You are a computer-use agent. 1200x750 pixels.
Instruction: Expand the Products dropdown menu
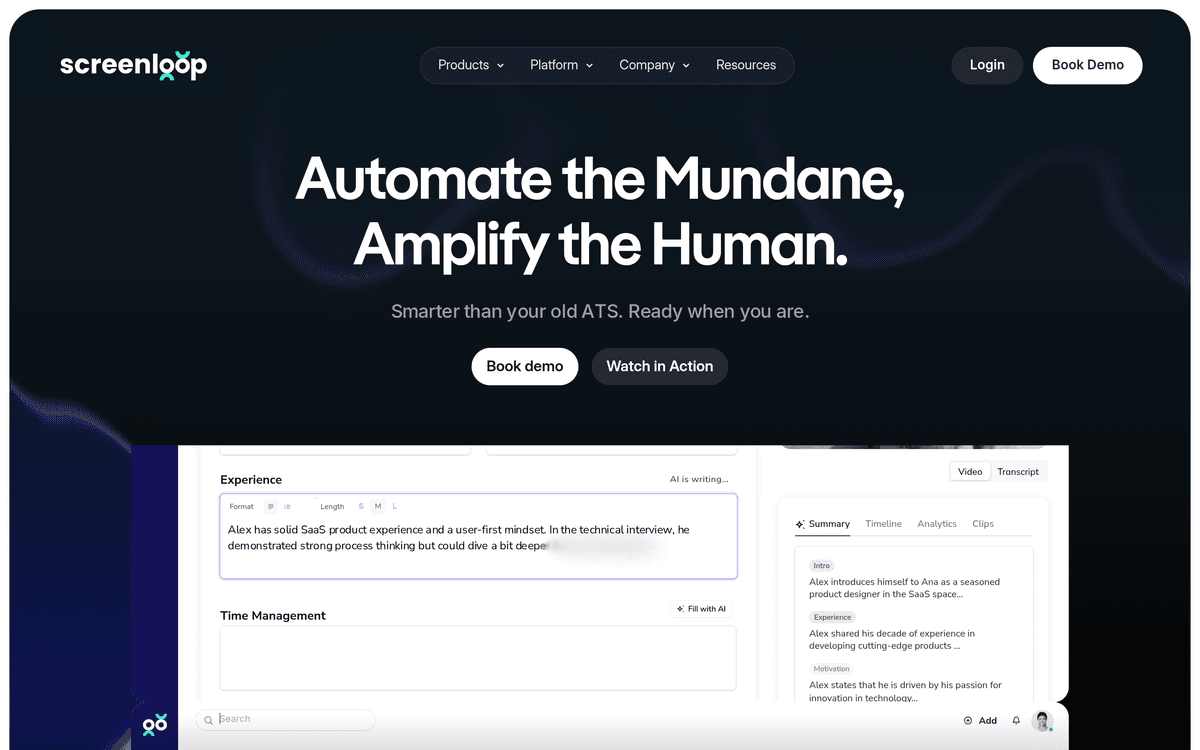coord(471,65)
